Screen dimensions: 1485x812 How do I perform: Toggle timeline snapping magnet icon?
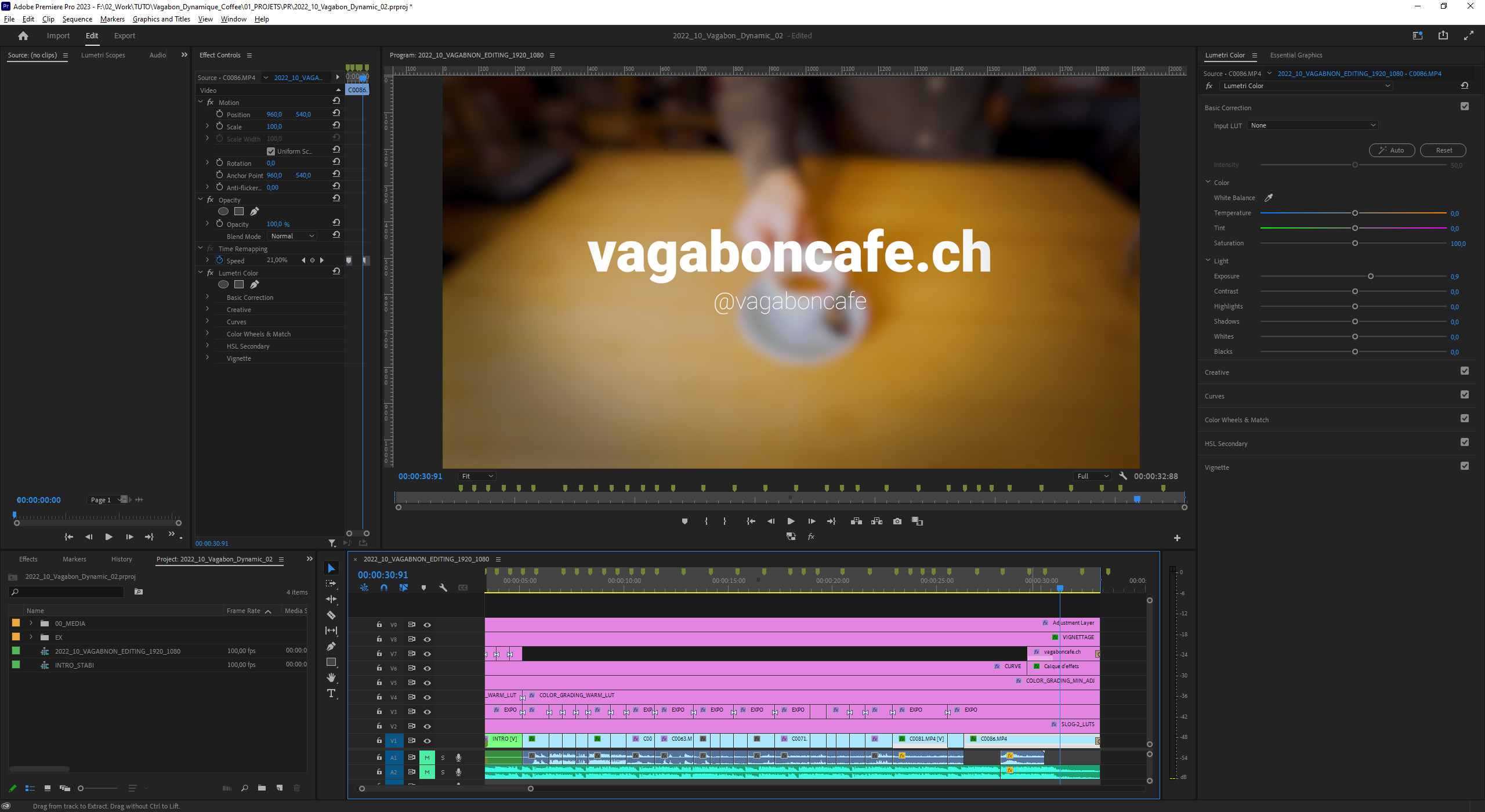383,588
